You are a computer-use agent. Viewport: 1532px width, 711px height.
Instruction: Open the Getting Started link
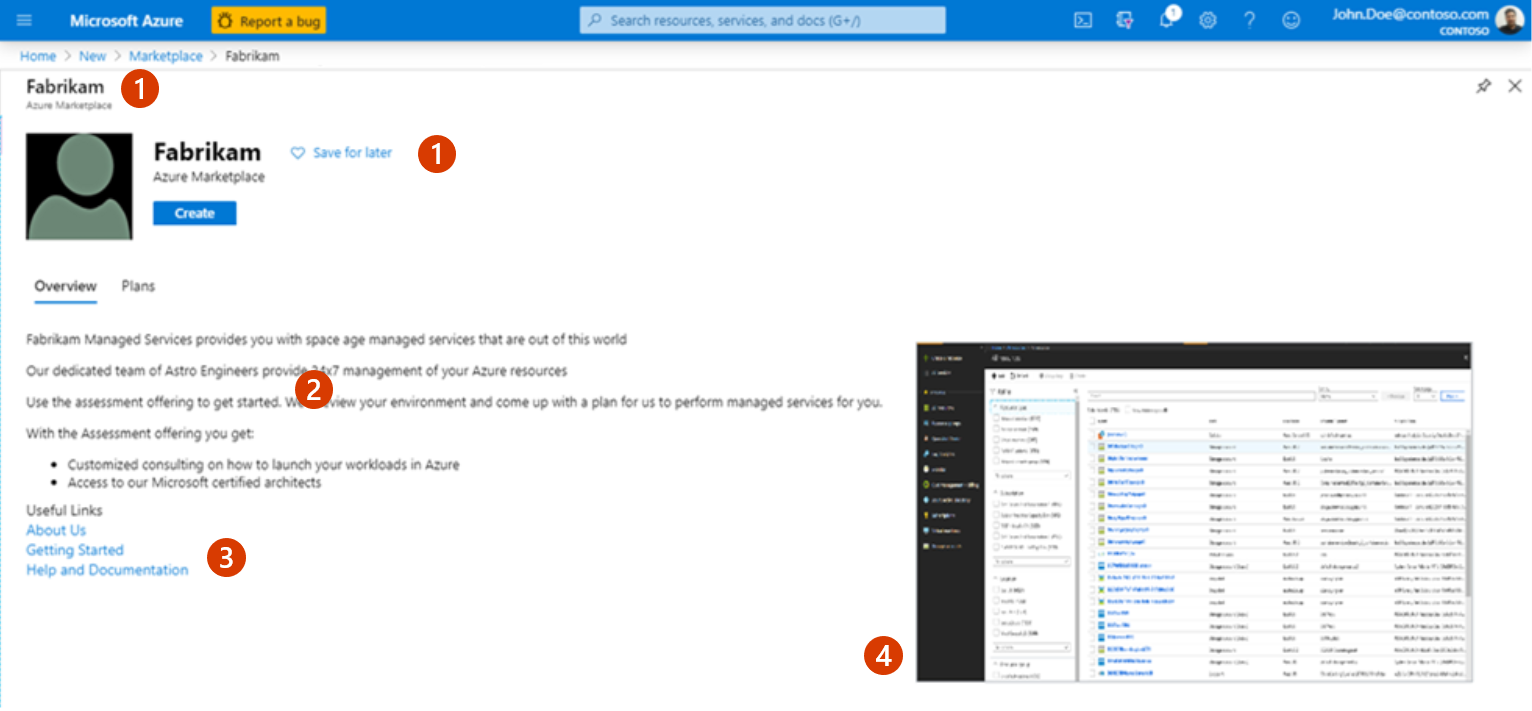pos(75,550)
